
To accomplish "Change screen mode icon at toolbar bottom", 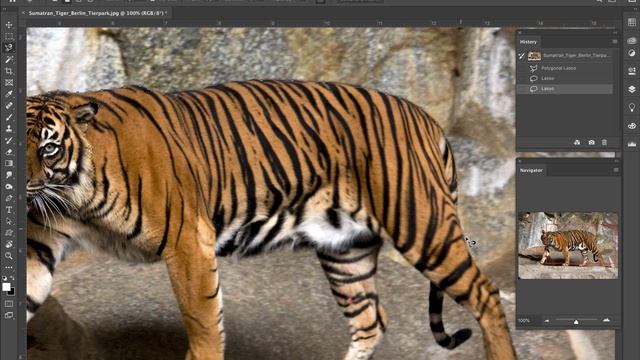I will [9, 316].
